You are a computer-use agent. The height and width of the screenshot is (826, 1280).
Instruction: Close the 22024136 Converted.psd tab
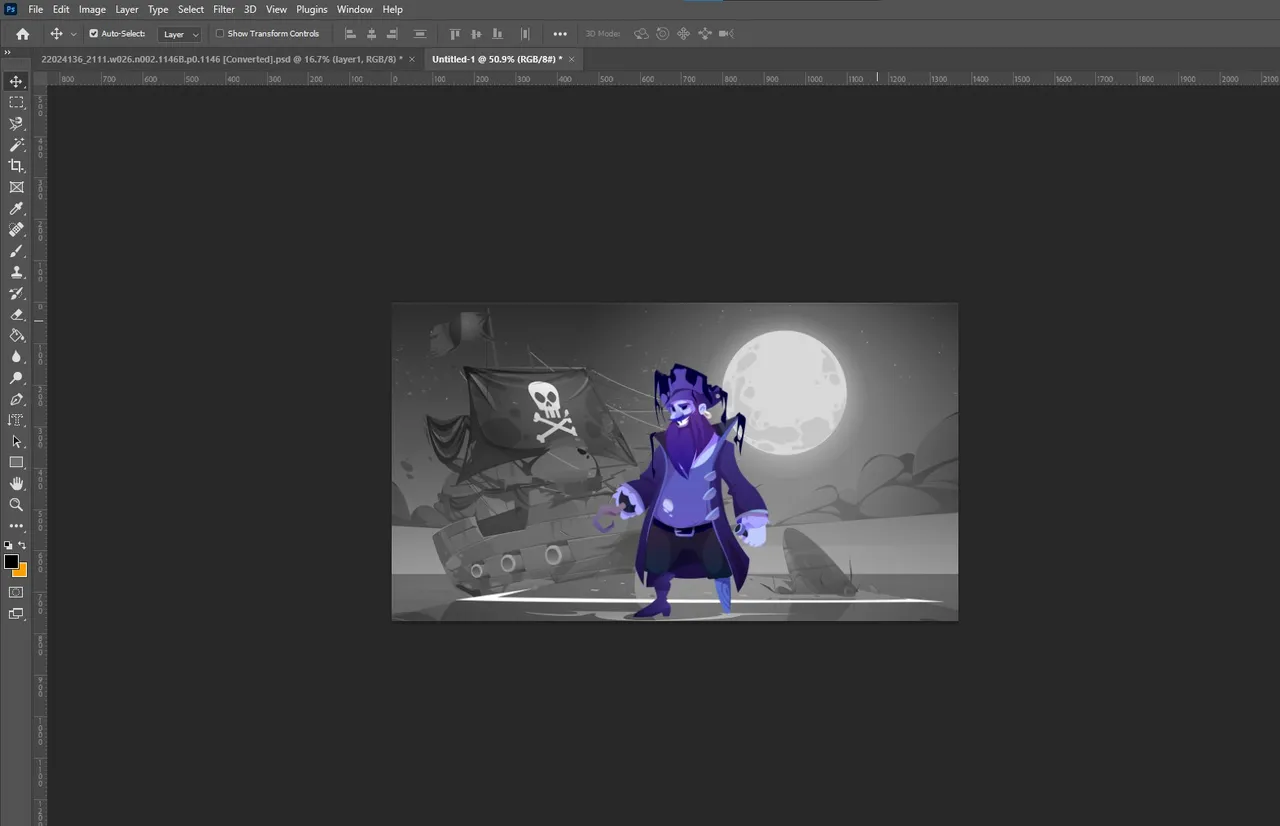click(x=412, y=59)
